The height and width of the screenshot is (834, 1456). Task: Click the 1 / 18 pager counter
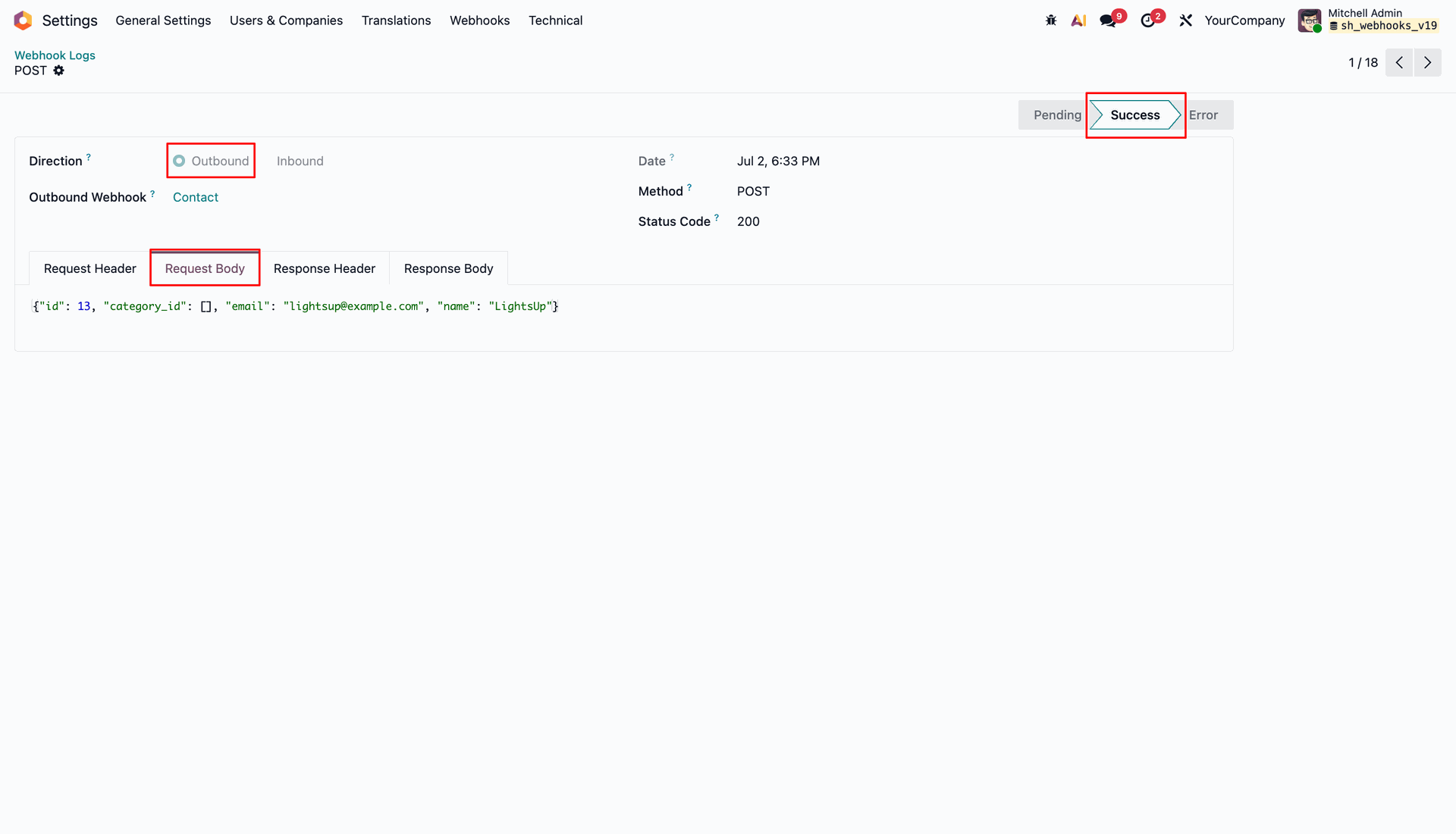point(1363,63)
